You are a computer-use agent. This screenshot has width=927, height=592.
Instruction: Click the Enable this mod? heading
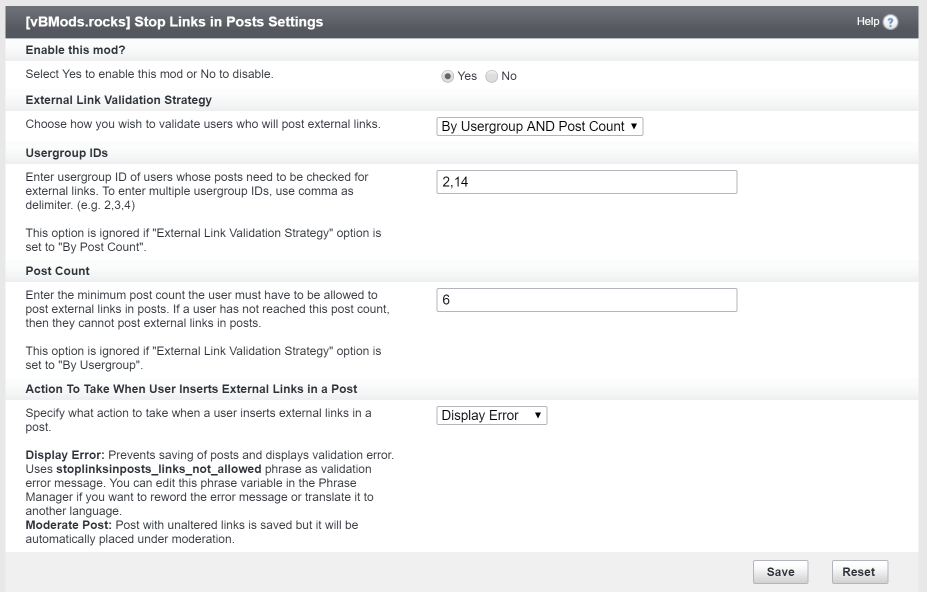[75, 50]
